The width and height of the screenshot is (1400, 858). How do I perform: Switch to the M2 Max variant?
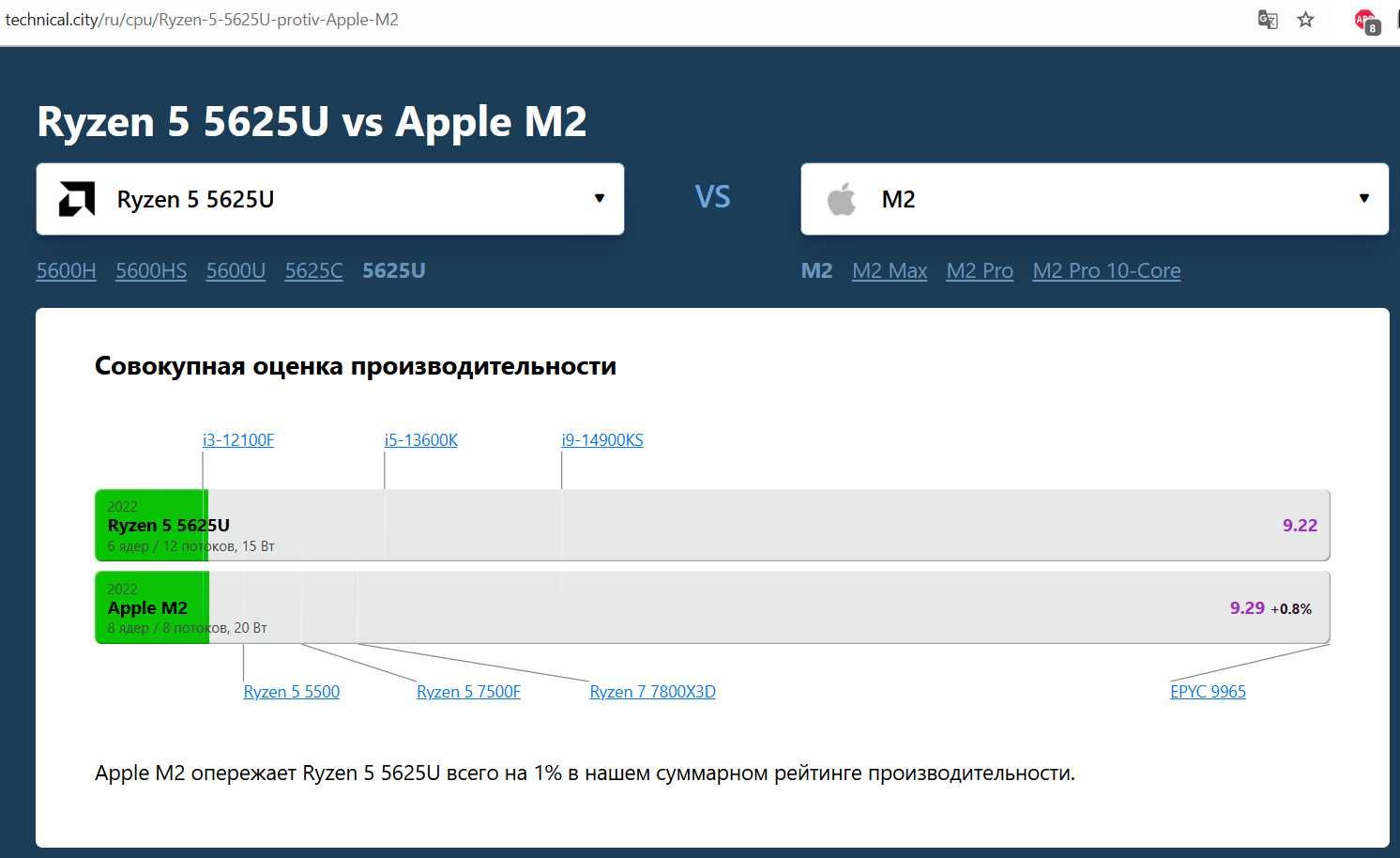coord(890,270)
